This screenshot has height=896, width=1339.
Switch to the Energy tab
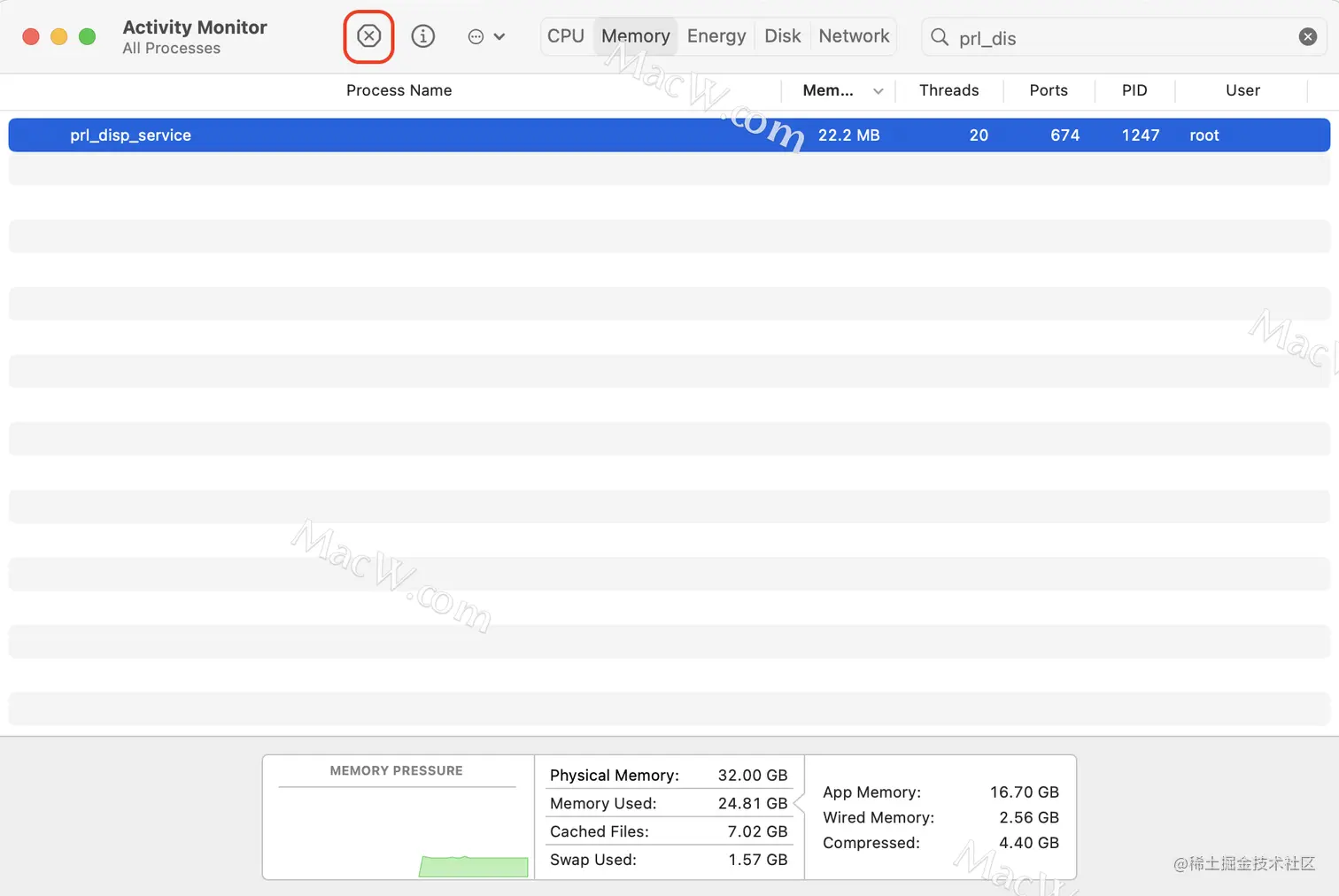click(x=716, y=36)
